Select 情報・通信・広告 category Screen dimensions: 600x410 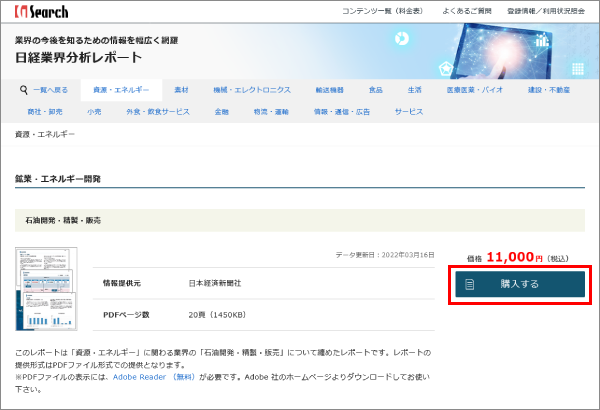(342, 112)
